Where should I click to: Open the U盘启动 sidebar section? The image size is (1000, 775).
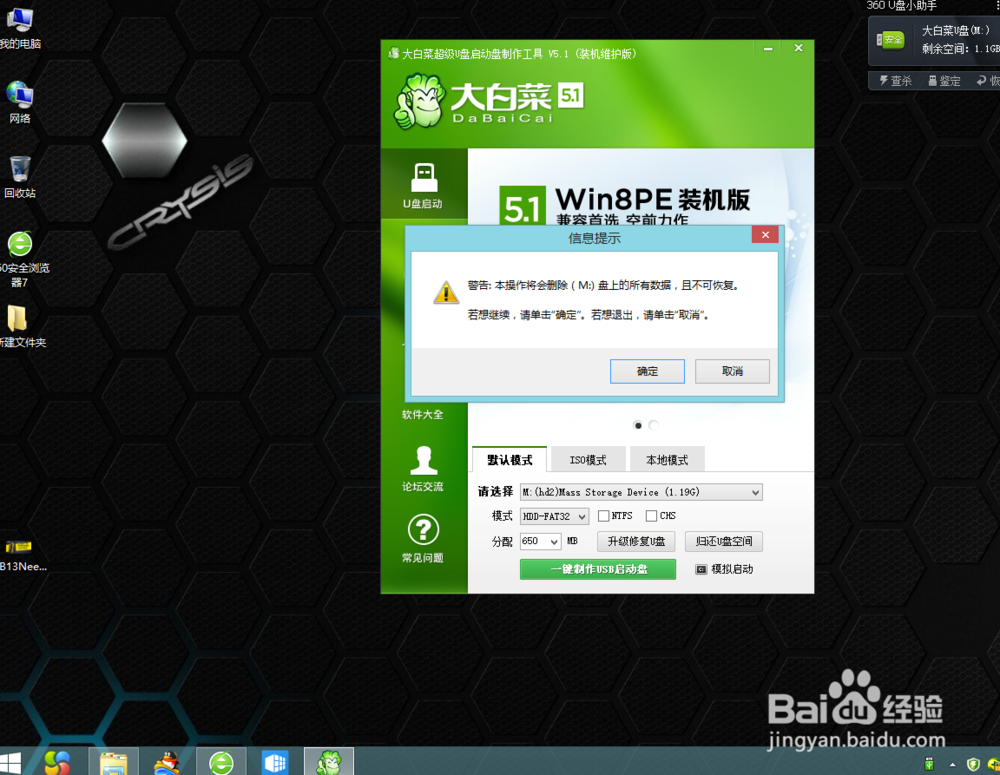[423, 185]
